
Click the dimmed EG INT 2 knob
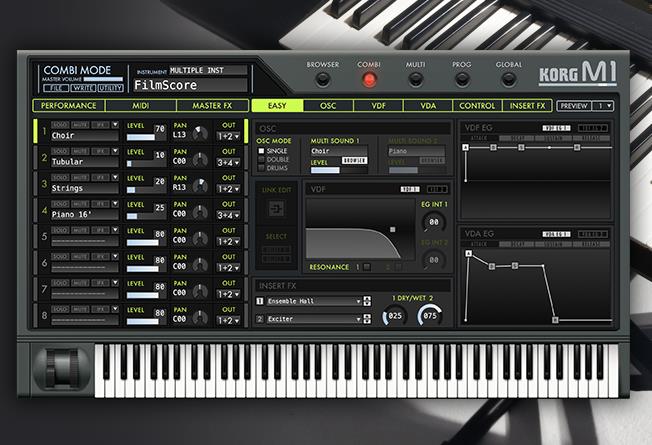point(433,260)
